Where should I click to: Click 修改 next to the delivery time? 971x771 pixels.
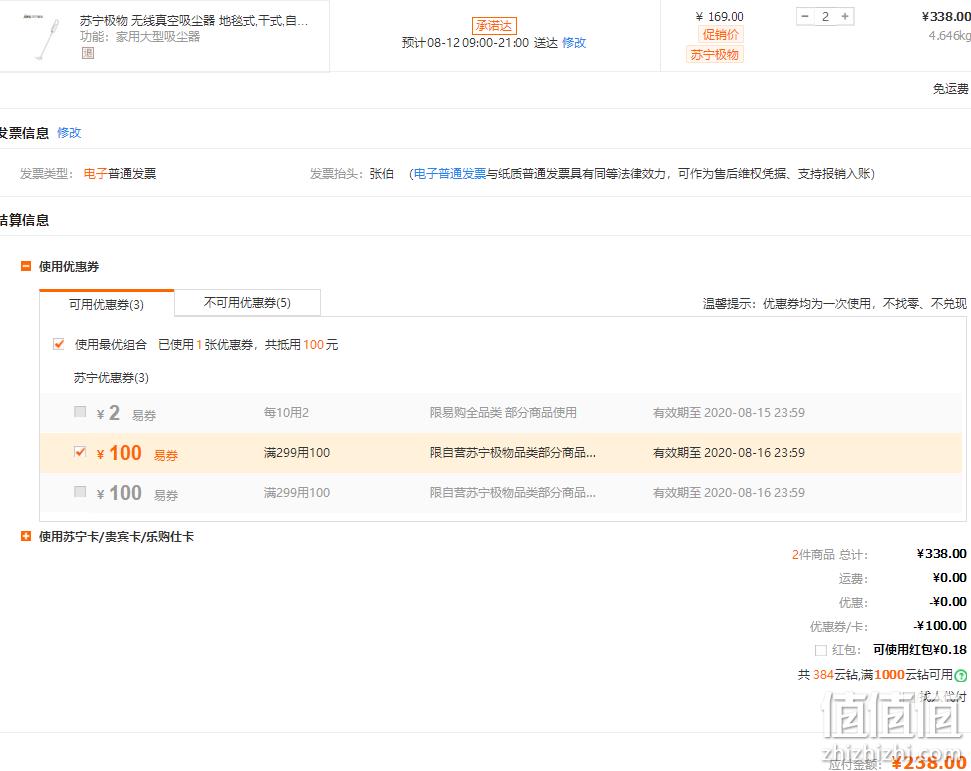click(x=574, y=43)
